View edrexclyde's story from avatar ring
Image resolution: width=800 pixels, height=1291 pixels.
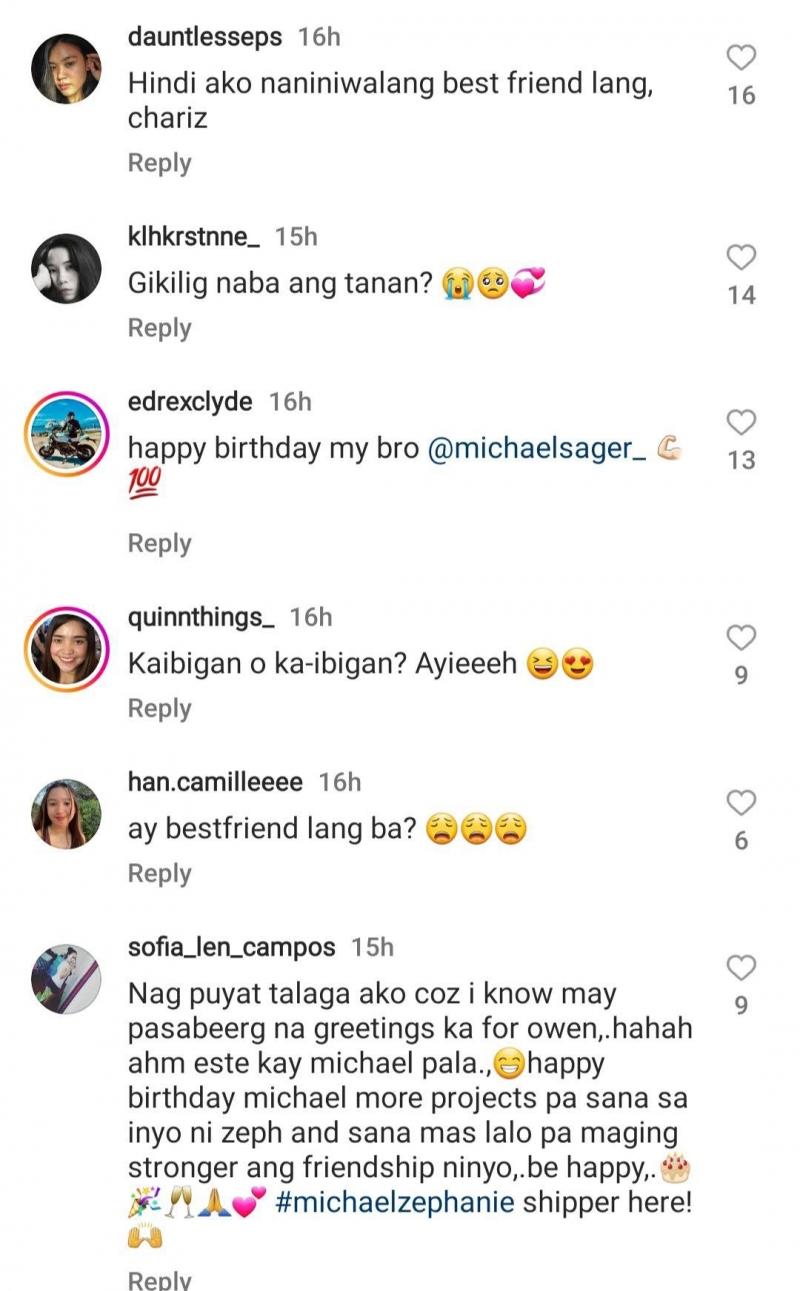(x=66, y=433)
